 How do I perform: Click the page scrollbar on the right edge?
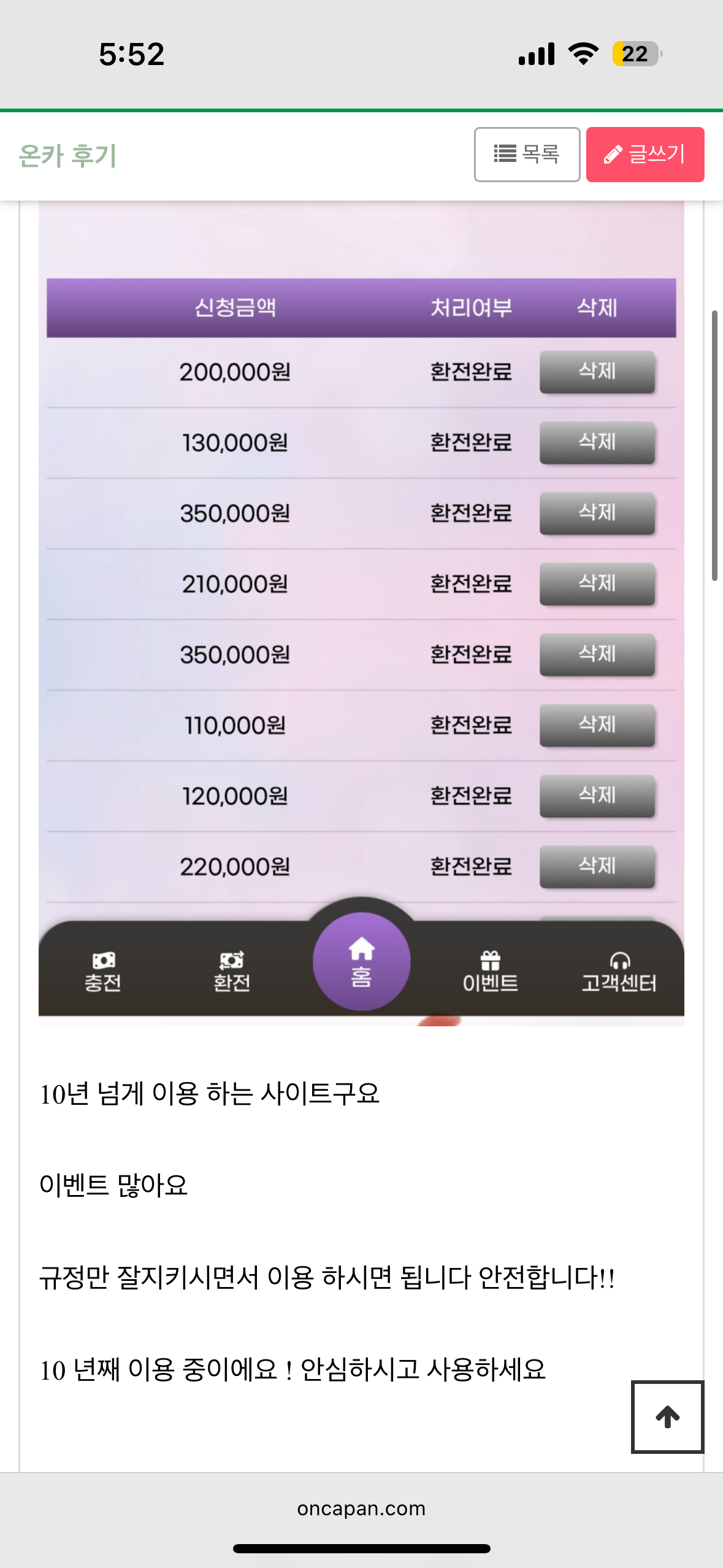tap(714, 445)
